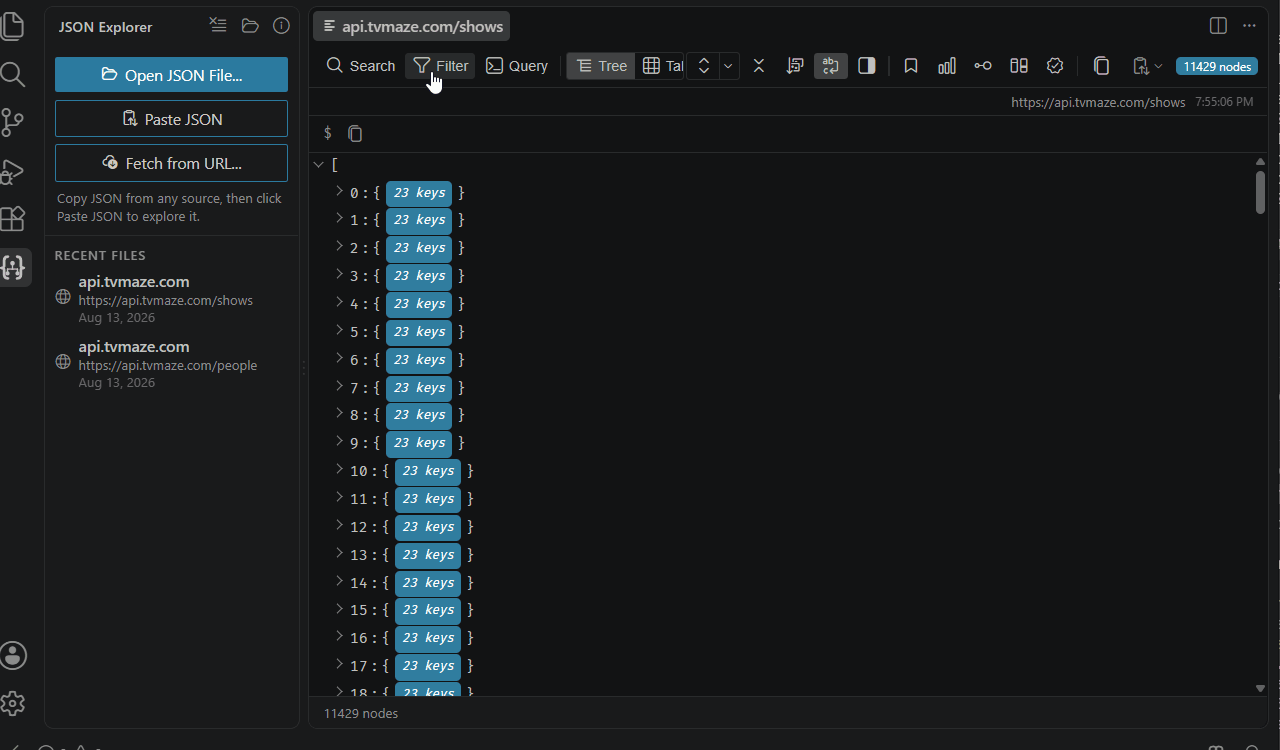This screenshot has width=1280, height=750.
Task: Click the RECENT FILES section header
Action: (x=100, y=255)
